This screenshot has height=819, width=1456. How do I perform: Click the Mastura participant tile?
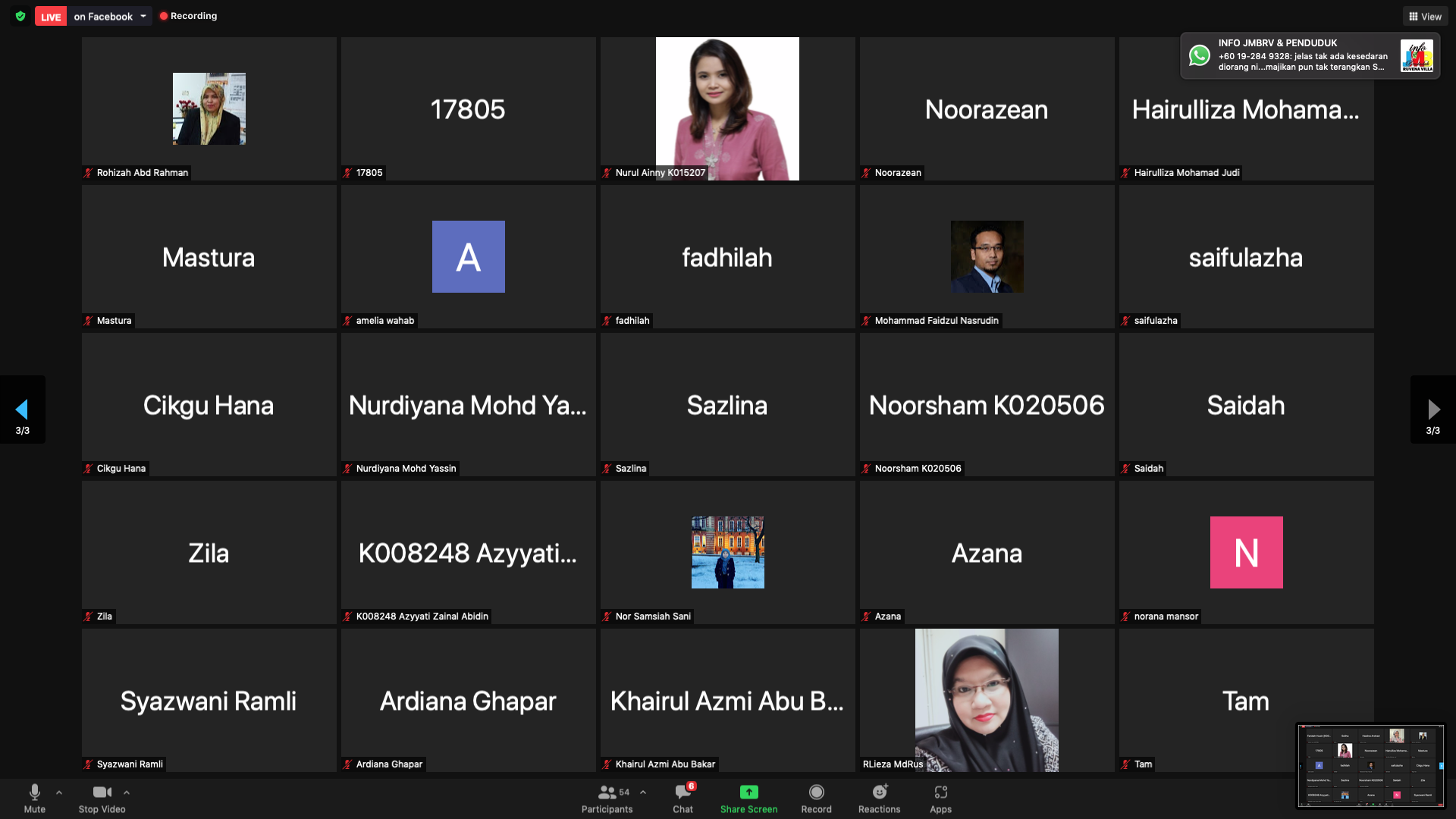tap(209, 256)
